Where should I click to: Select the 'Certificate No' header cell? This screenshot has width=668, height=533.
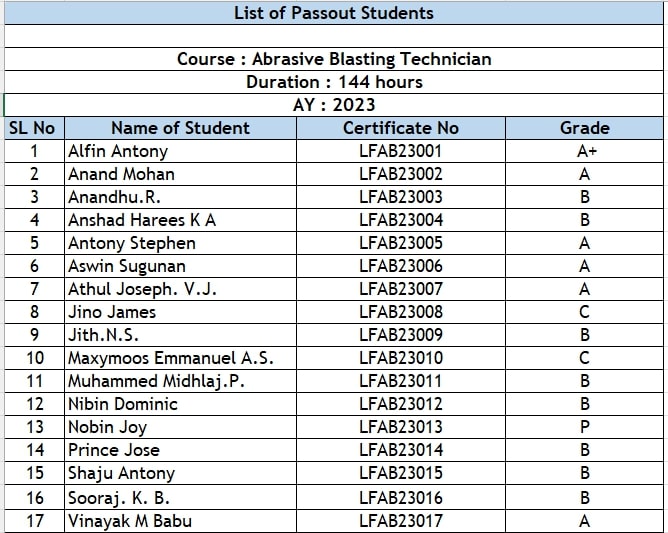[x=401, y=128]
